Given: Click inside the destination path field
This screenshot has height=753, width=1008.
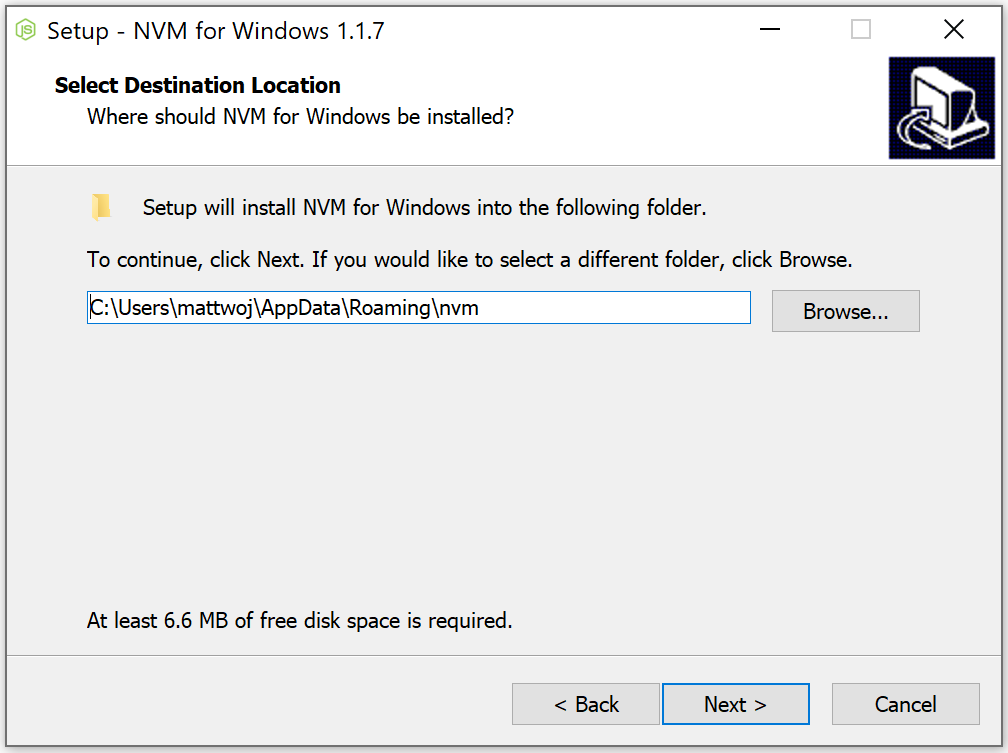Looking at the screenshot, I should [418, 307].
